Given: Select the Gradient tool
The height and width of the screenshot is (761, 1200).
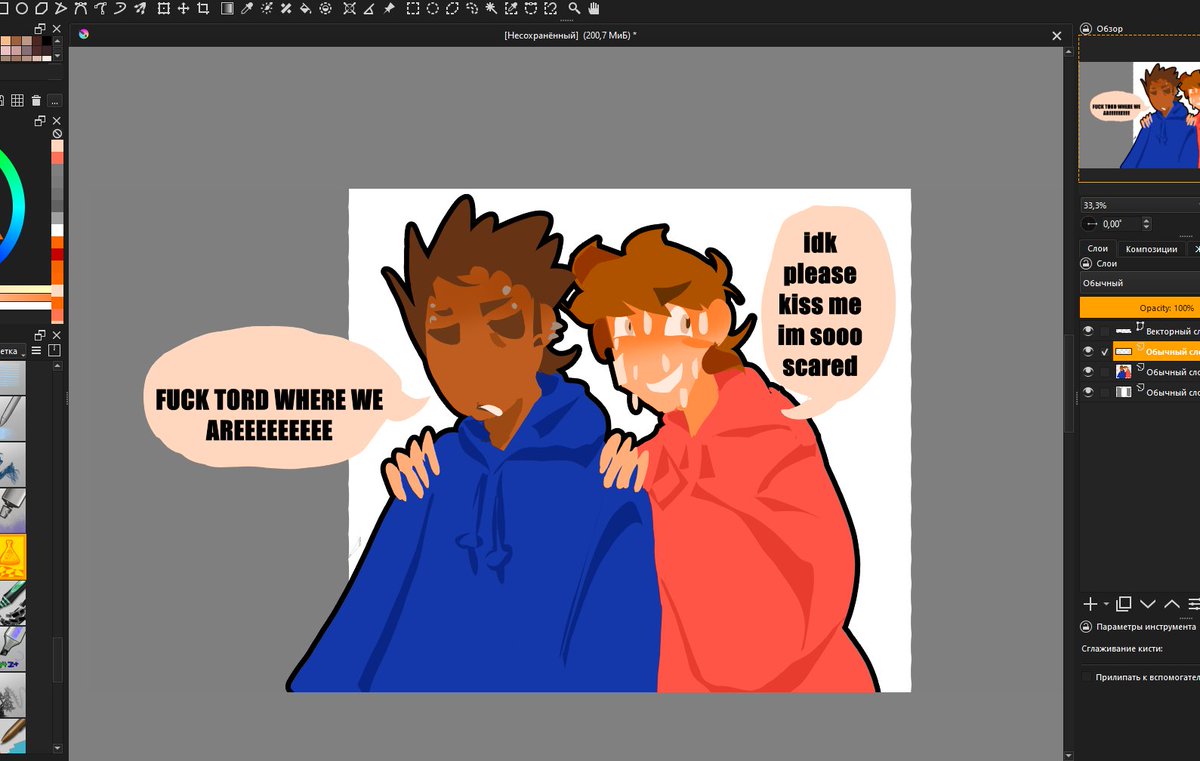Looking at the screenshot, I should (x=227, y=8).
